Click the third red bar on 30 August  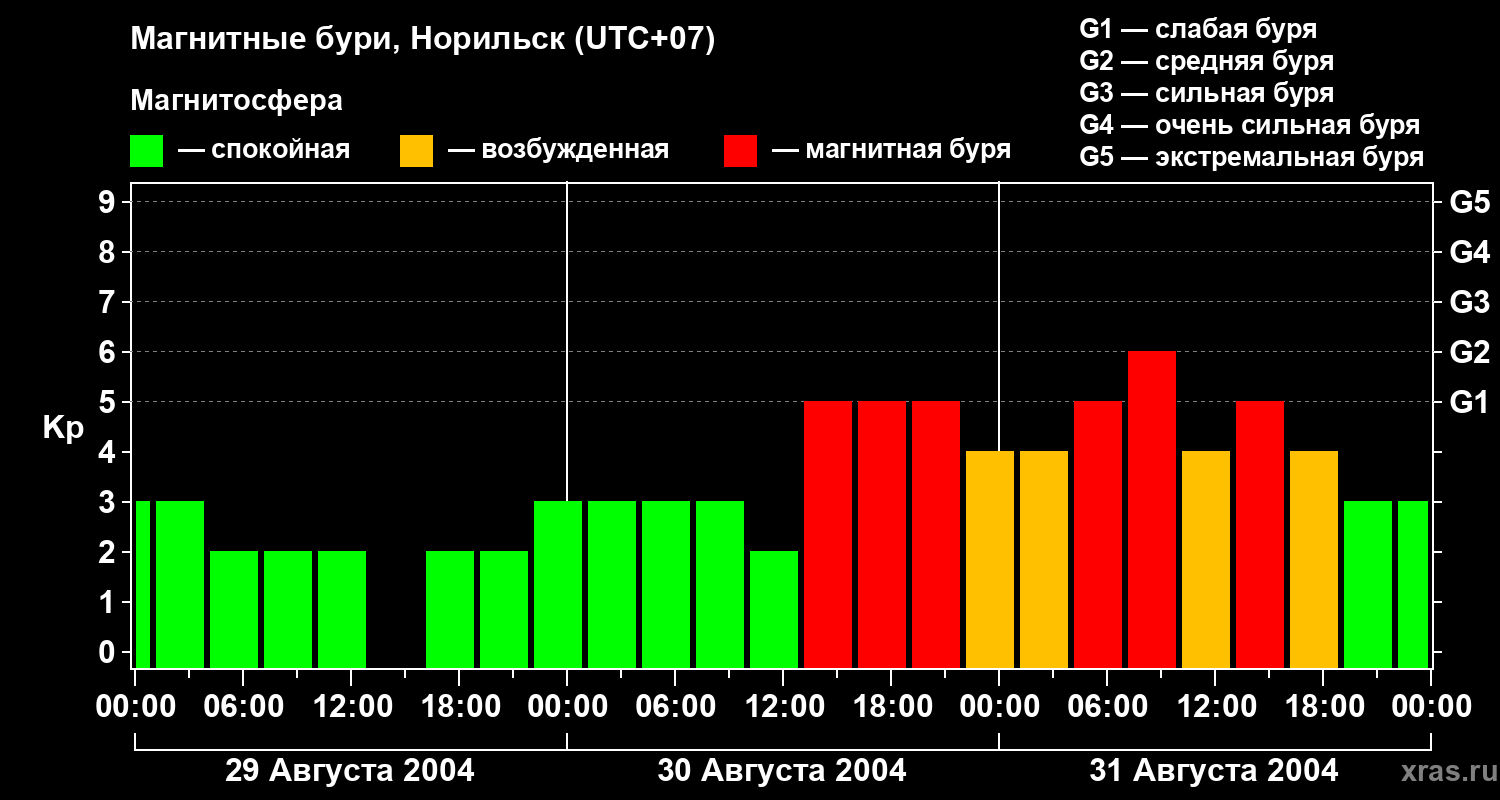point(936,535)
